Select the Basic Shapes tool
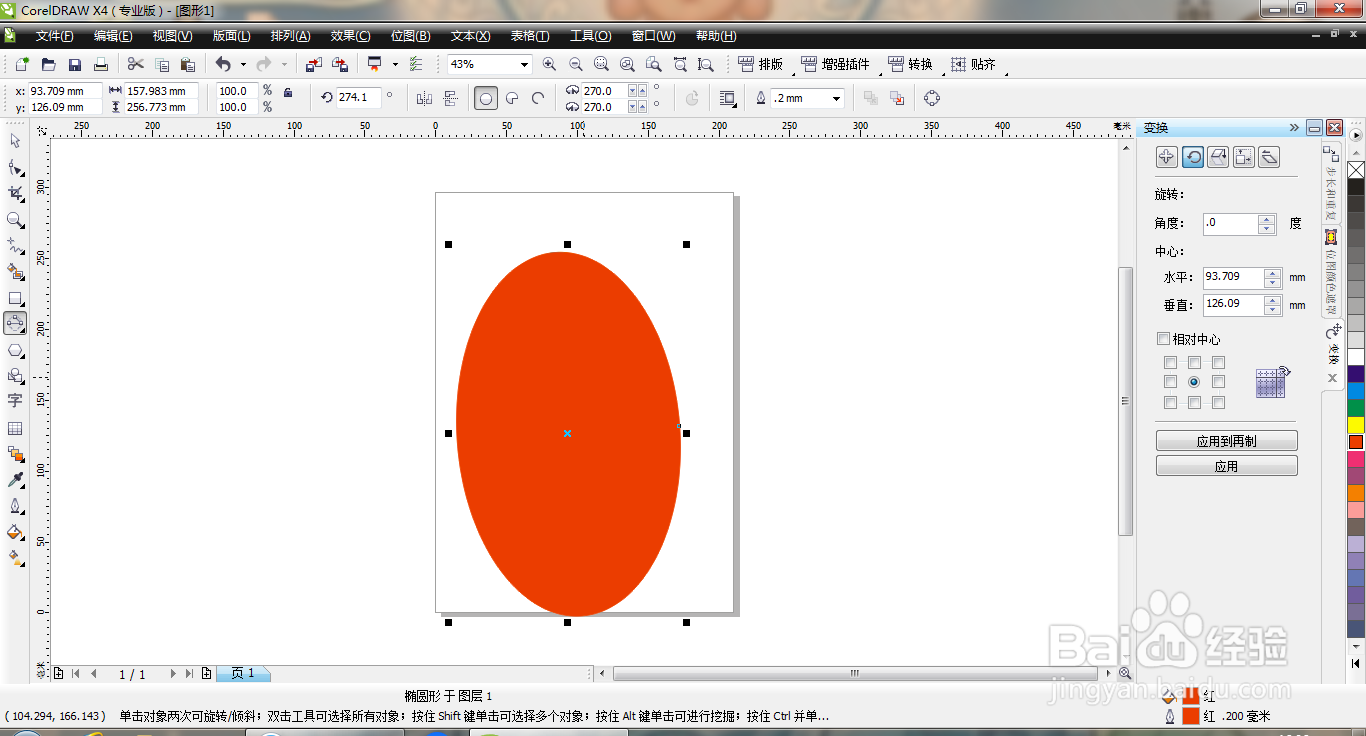The width and height of the screenshot is (1366, 736). click(15, 376)
